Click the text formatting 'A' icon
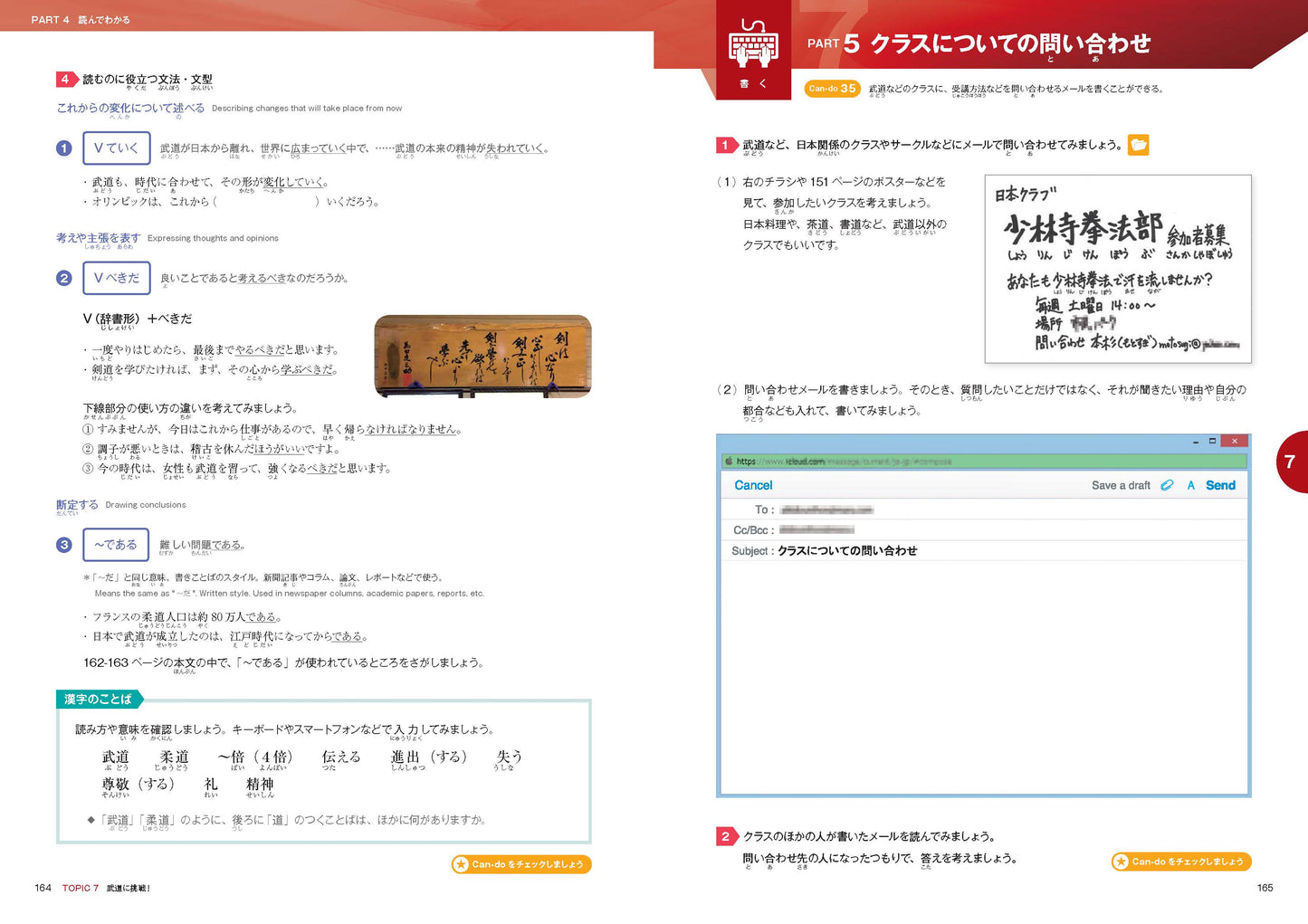The width and height of the screenshot is (1308, 924). (x=1190, y=486)
